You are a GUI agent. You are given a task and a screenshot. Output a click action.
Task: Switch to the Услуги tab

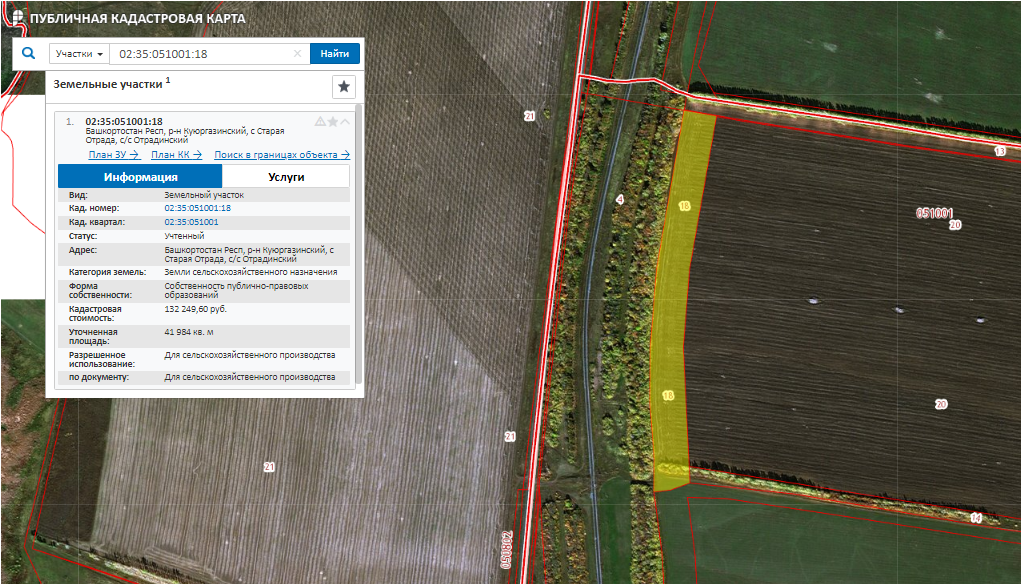[x=286, y=177]
